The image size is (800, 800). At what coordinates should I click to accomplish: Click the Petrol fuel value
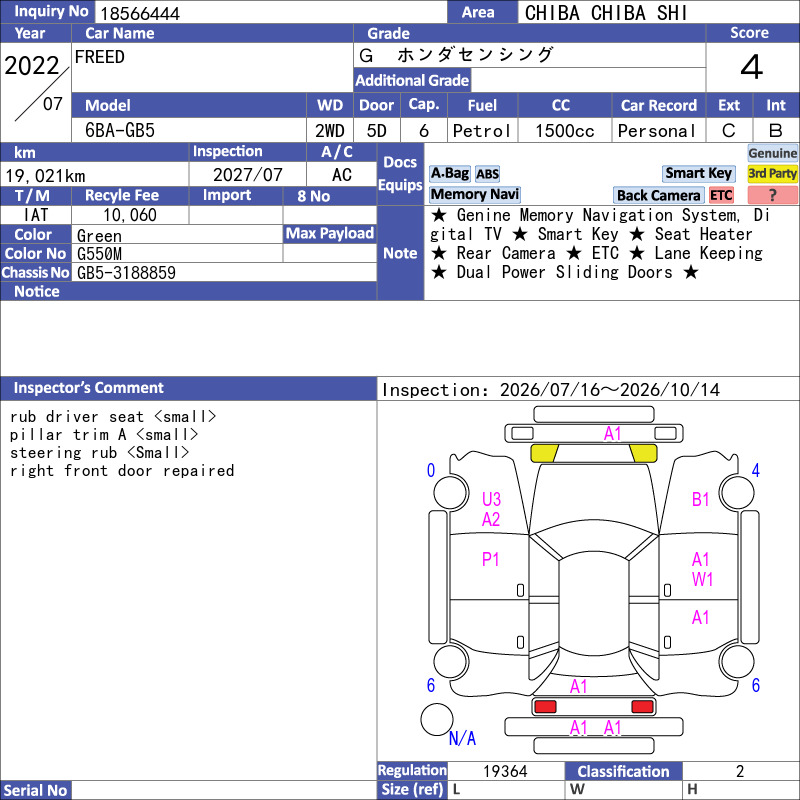(x=482, y=131)
